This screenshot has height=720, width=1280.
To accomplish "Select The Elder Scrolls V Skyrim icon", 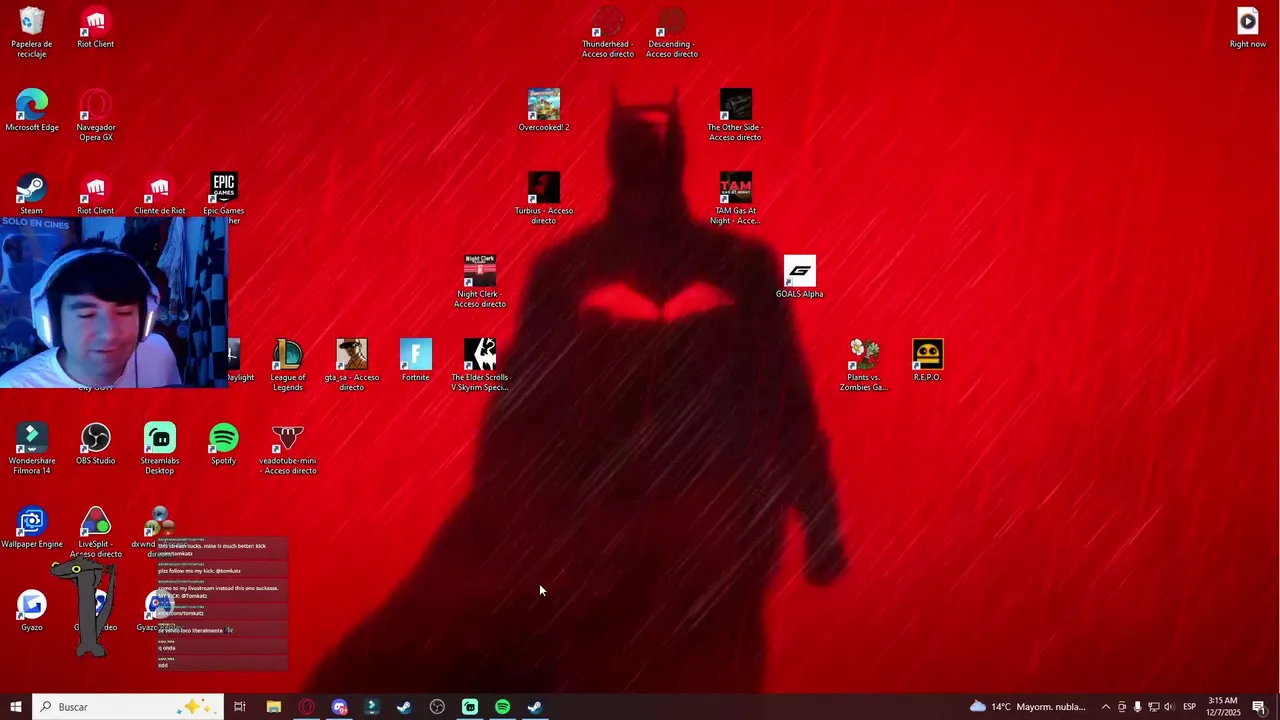I will click(480, 365).
